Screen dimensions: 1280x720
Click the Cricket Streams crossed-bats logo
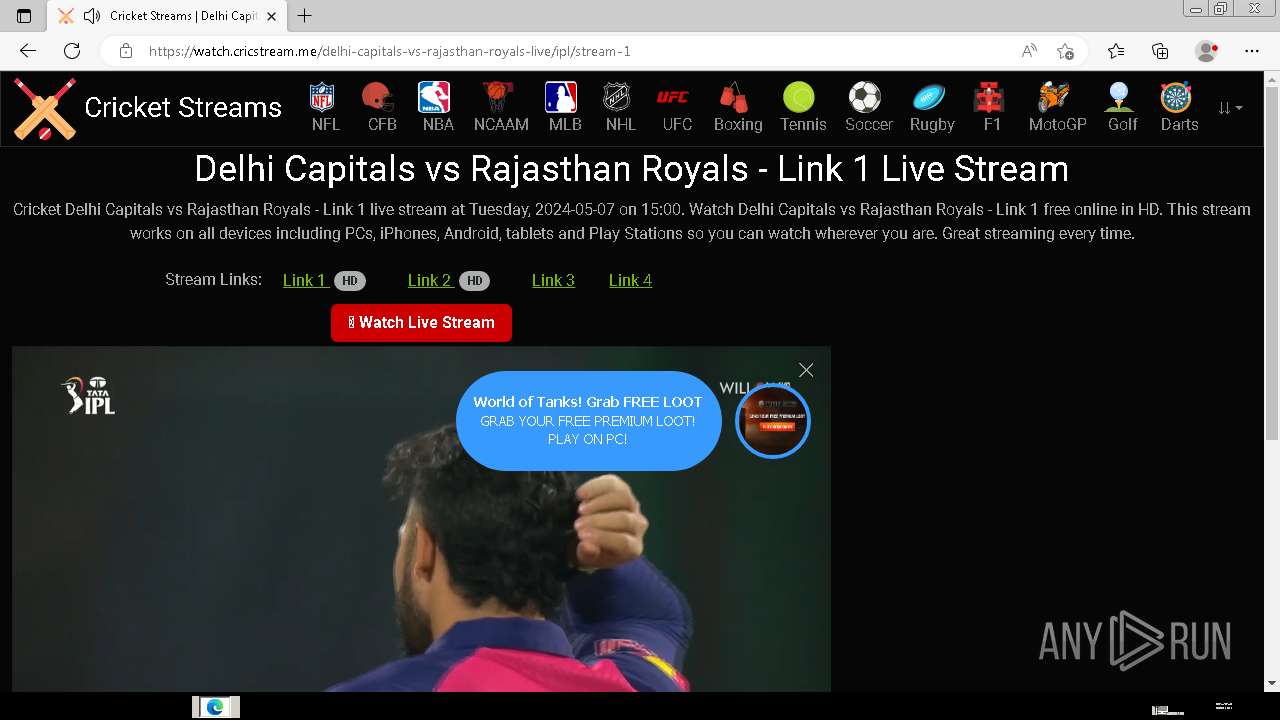(45, 108)
